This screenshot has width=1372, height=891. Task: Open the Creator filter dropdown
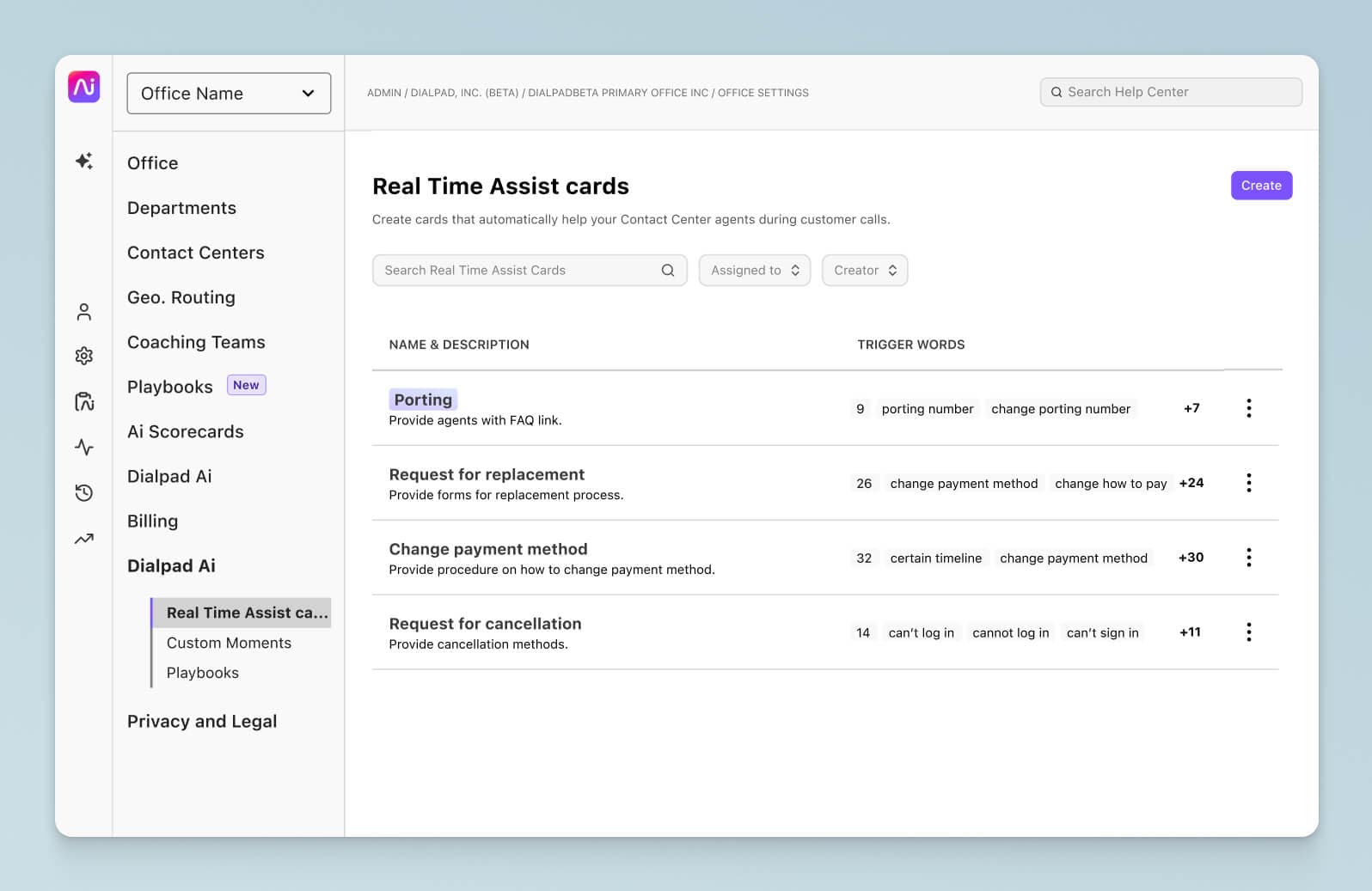(864, 270)
